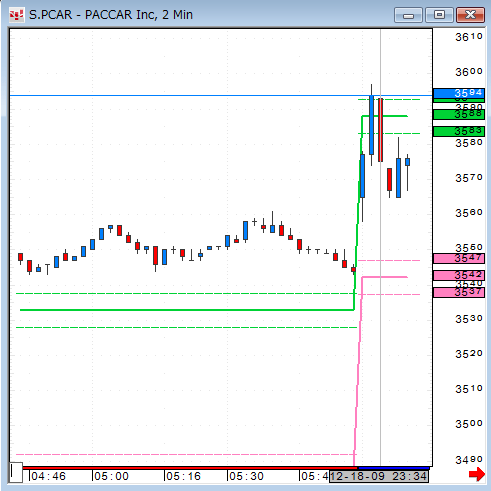
Task: Click the 3500 price axis label
Action: pos(469,424)
